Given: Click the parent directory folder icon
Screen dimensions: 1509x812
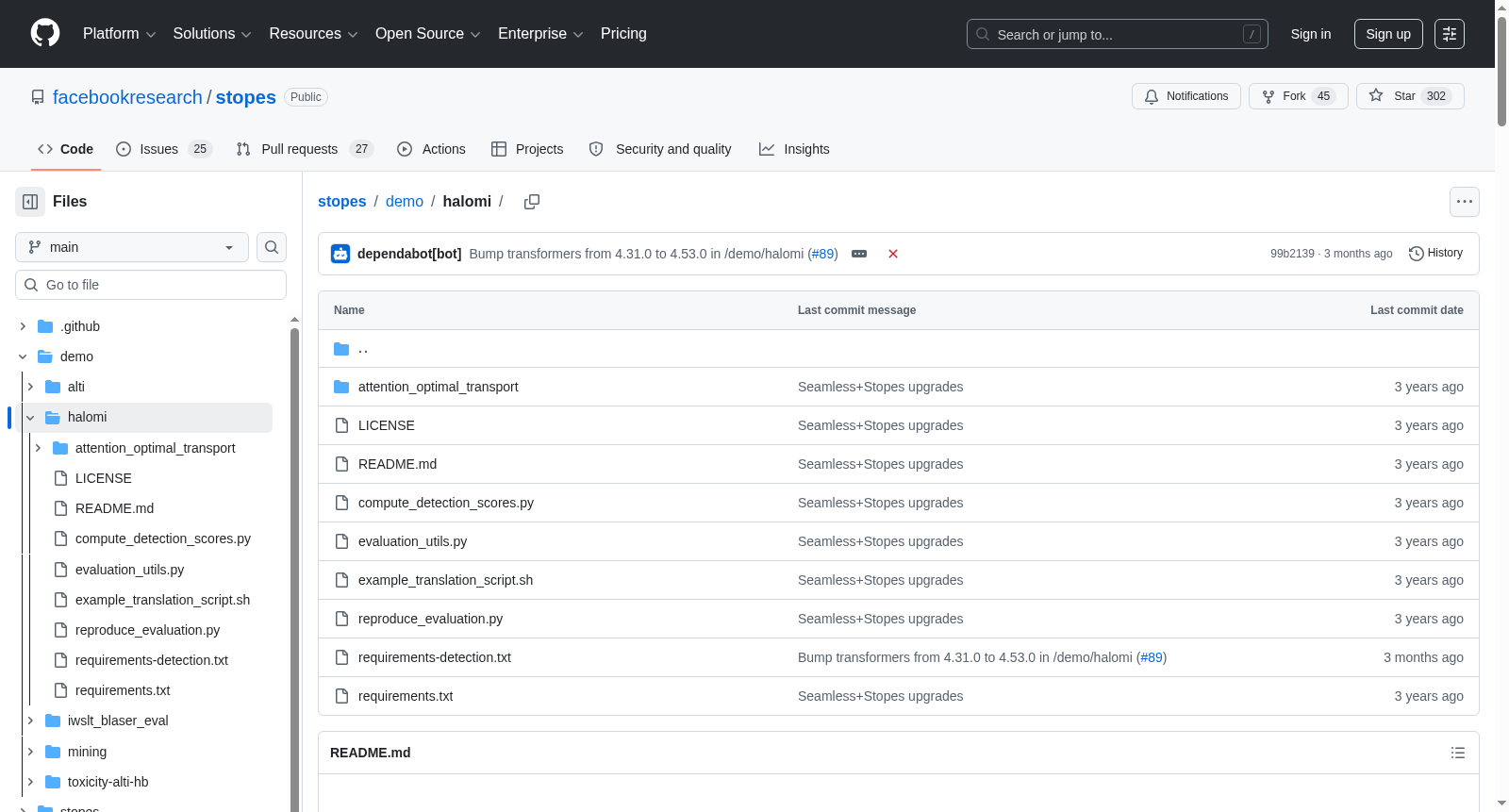Looking at the screenshot, I should (341, 349).
